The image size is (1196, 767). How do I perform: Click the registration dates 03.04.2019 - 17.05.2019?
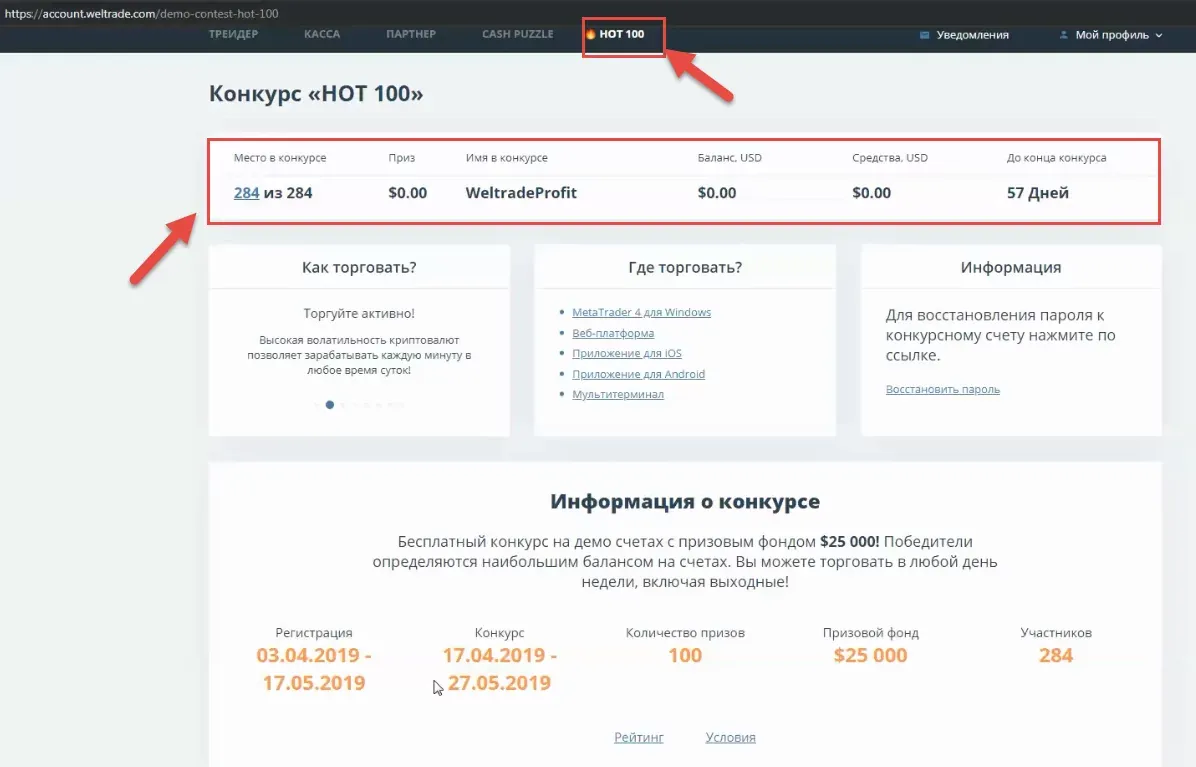pos(313,669)
